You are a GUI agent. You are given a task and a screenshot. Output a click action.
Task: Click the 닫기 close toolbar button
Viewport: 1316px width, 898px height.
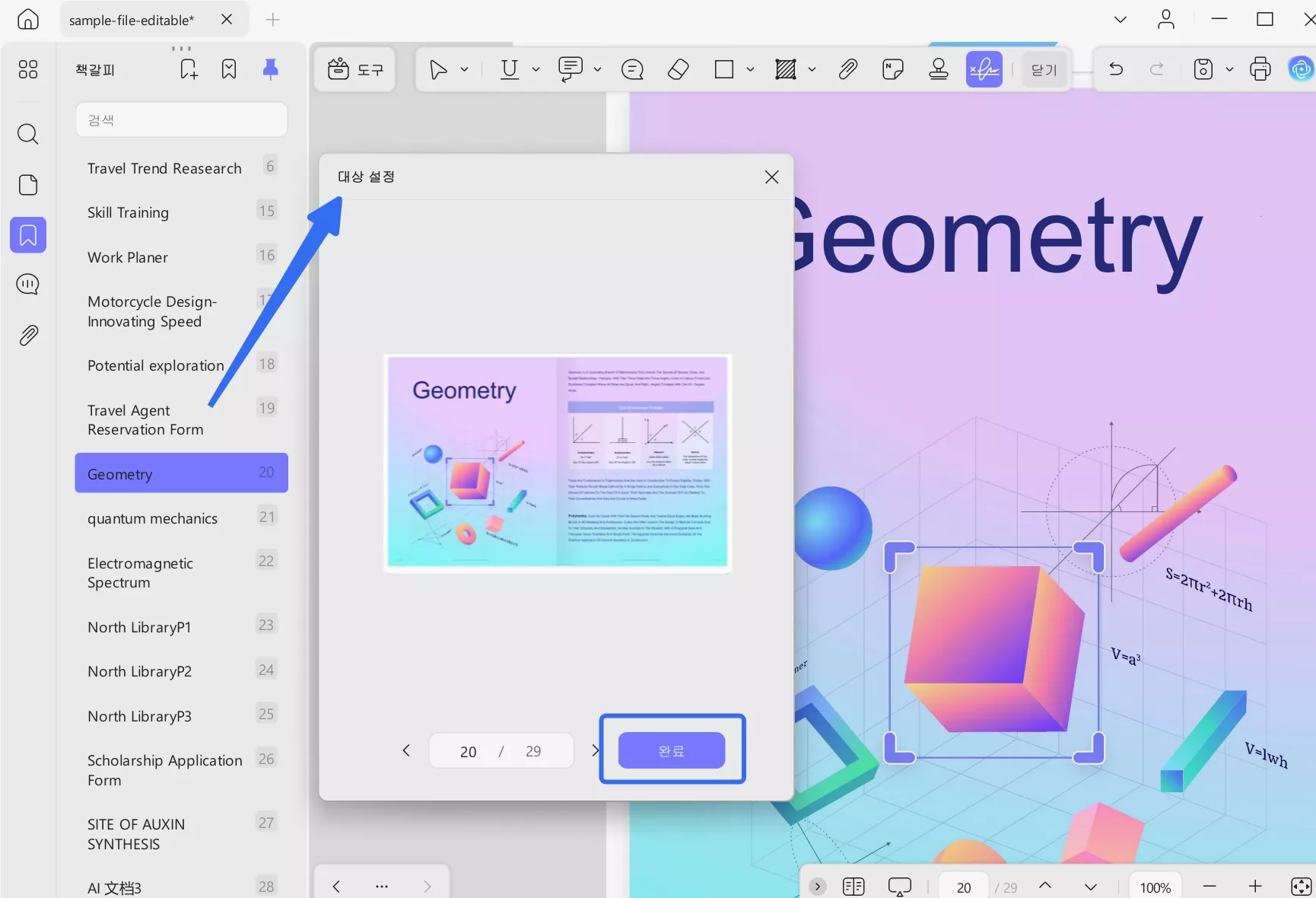[x=1044, y=70]
